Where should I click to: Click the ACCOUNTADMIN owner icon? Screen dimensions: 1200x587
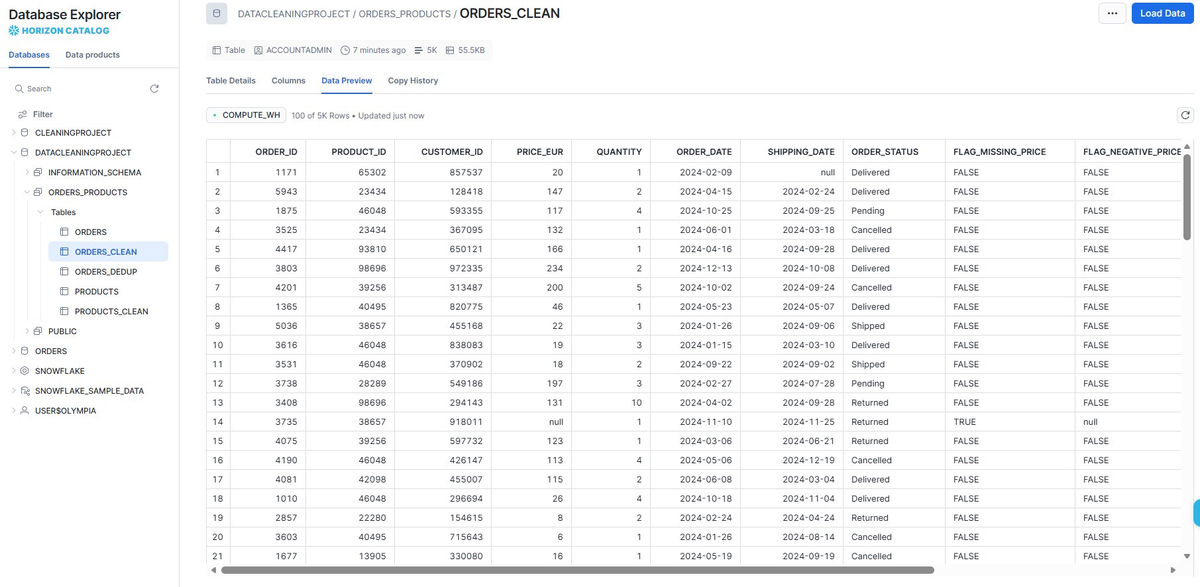coord(258,50)
